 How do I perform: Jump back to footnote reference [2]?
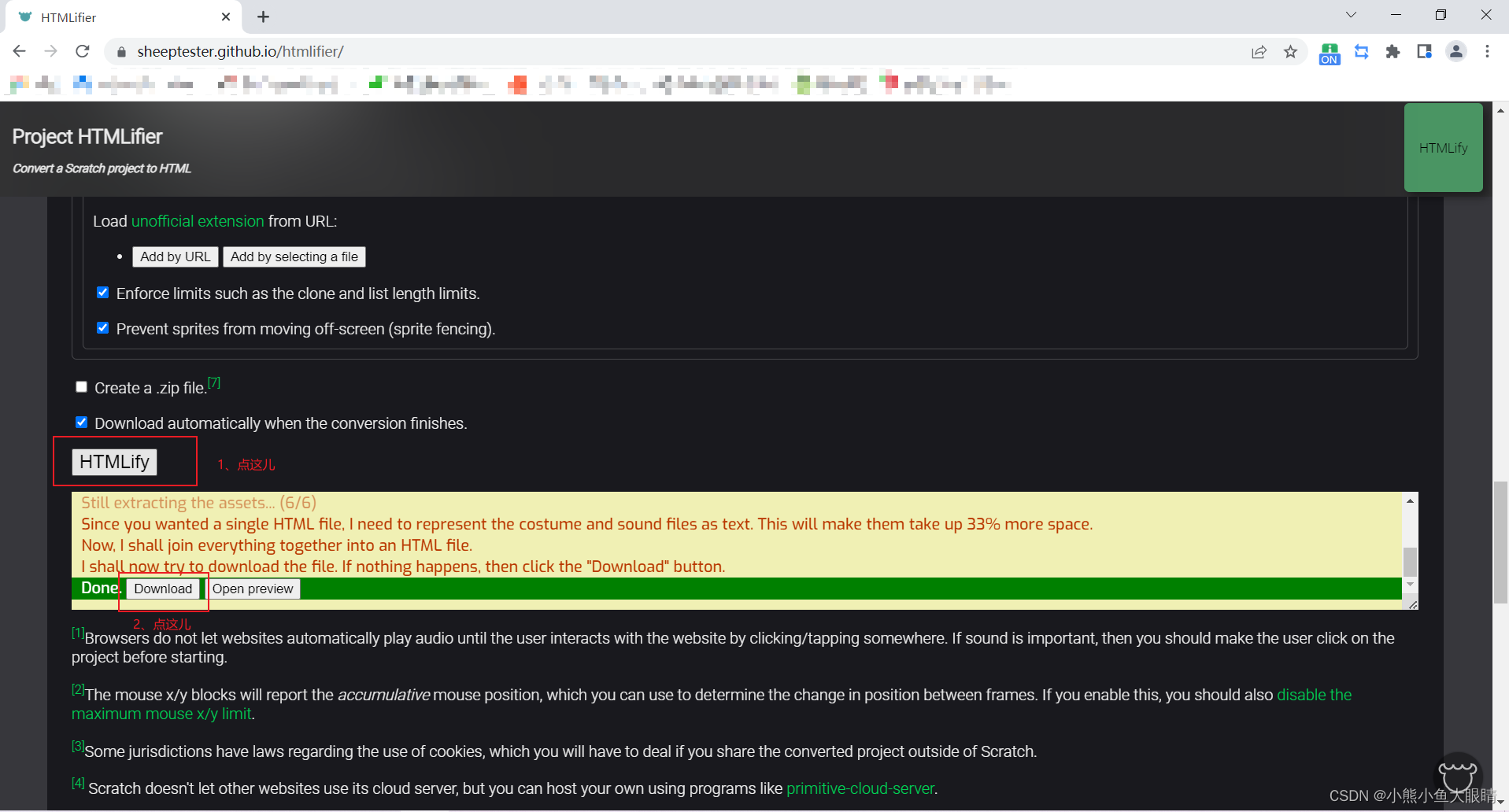pyautogui.click(x=78, y=689)
